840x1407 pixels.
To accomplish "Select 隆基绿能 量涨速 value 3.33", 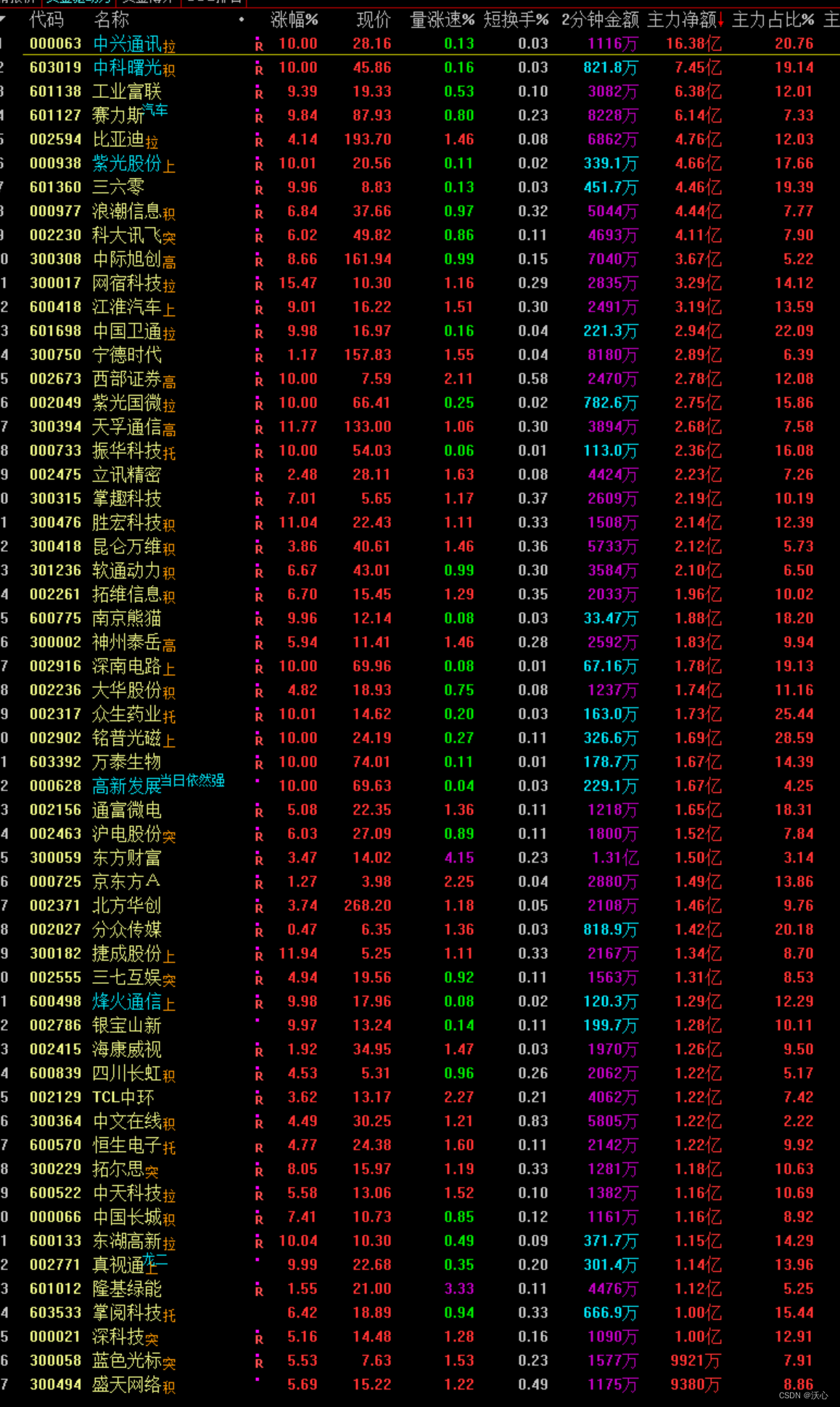I will click(x=459, y=1289).
